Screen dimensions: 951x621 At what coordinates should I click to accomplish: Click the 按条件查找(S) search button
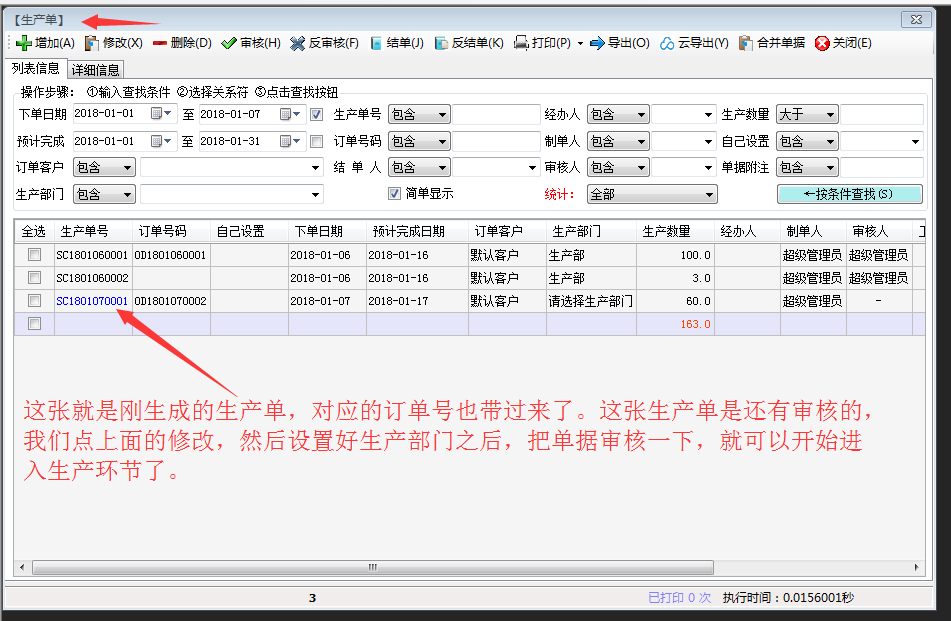(x=849, y=194)
